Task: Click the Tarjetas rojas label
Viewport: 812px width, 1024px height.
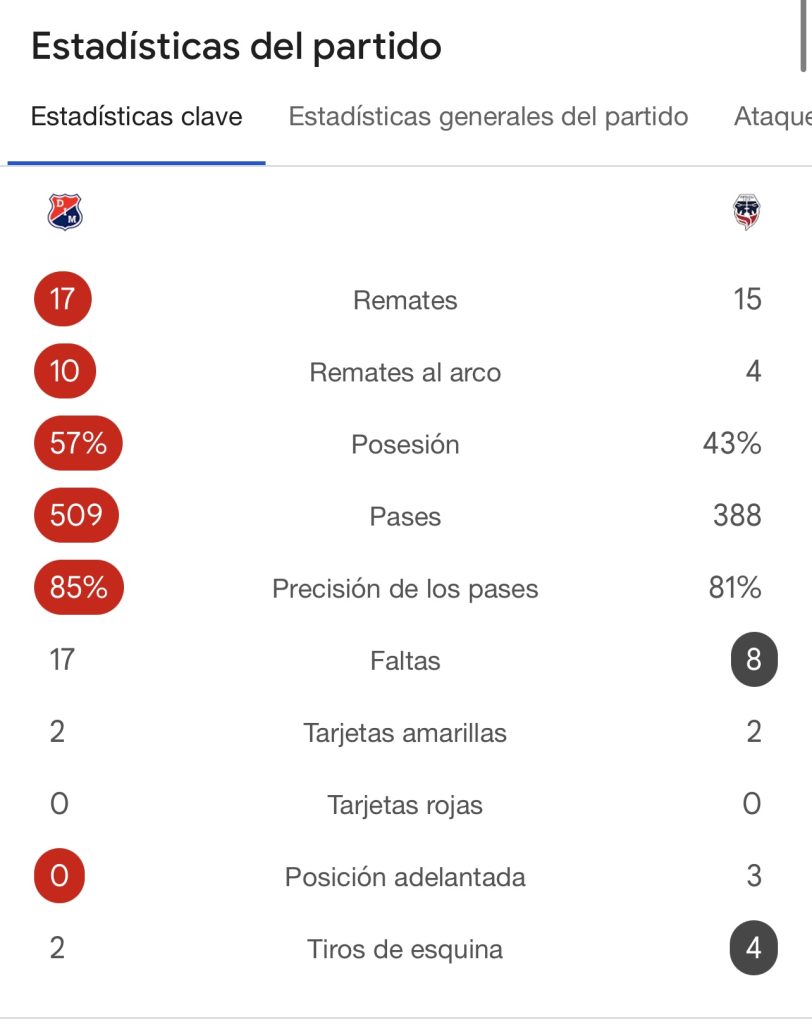Action: tap(405, 805)
